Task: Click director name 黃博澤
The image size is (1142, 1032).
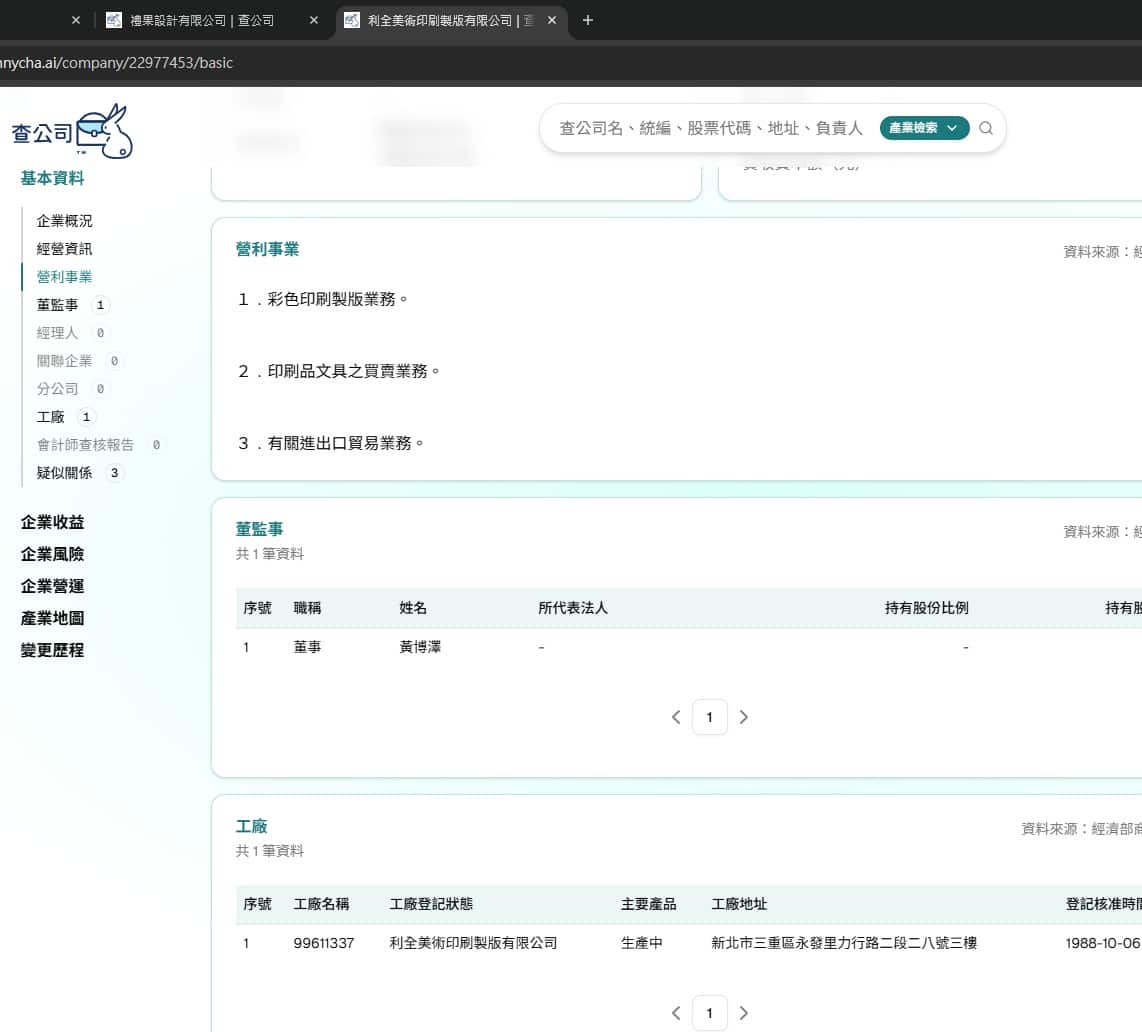Action: 420,647
